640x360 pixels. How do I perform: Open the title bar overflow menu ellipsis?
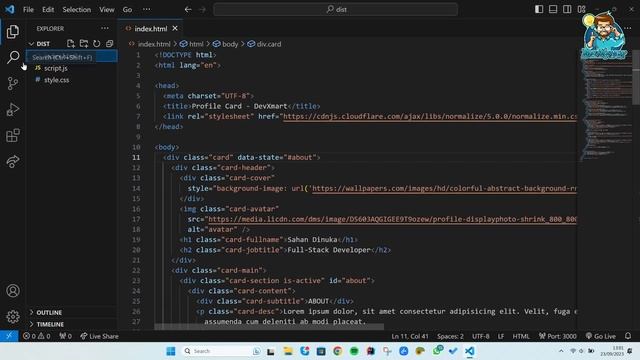147,9
